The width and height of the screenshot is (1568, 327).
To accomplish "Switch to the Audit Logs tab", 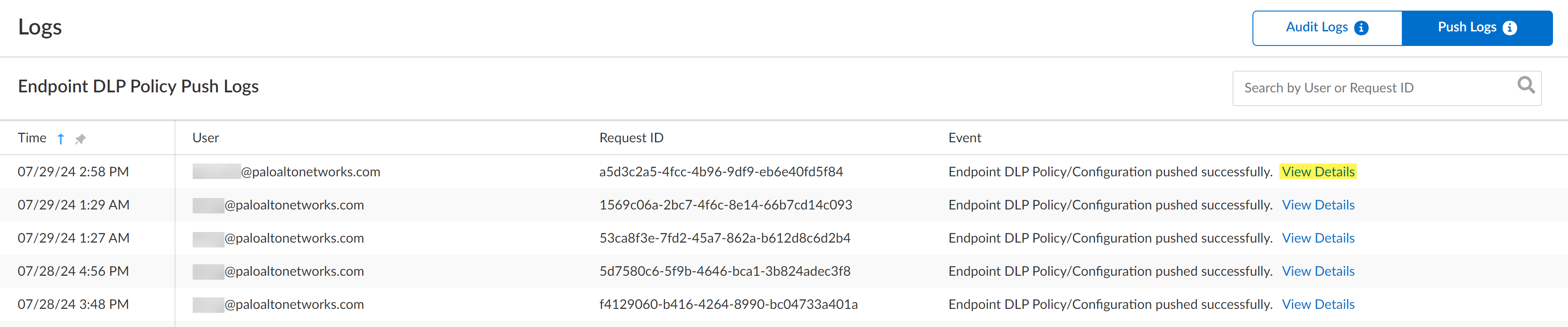I will click(1317, 27).
